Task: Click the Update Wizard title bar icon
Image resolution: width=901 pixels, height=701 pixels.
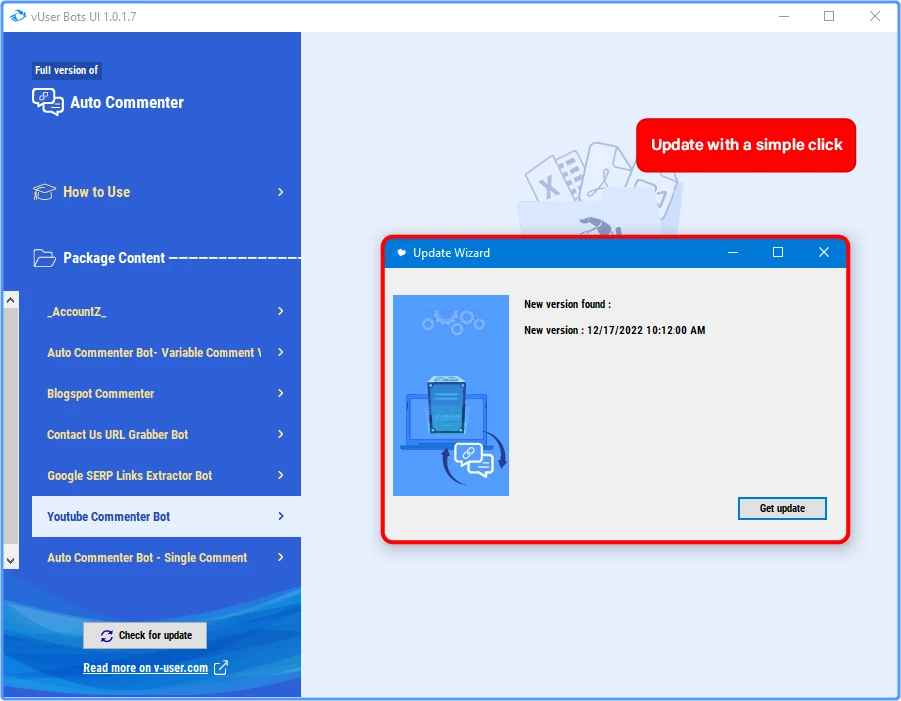Action: (402, 253)
